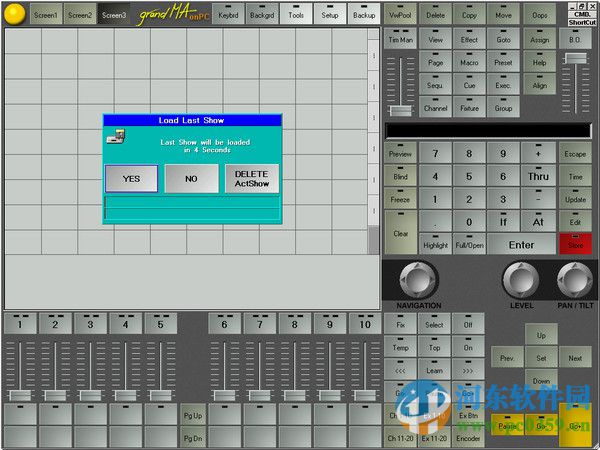Select the Fixture key
This screenshot has height=450, width=600.
[x=470, y=107]
